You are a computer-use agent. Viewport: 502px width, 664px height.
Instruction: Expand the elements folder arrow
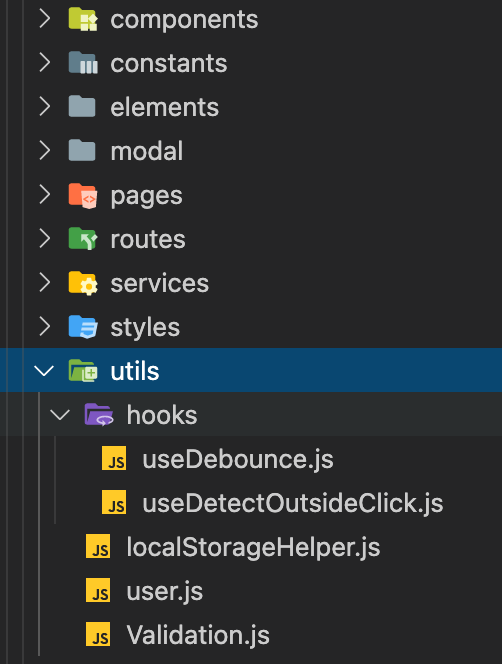[44, 107]
